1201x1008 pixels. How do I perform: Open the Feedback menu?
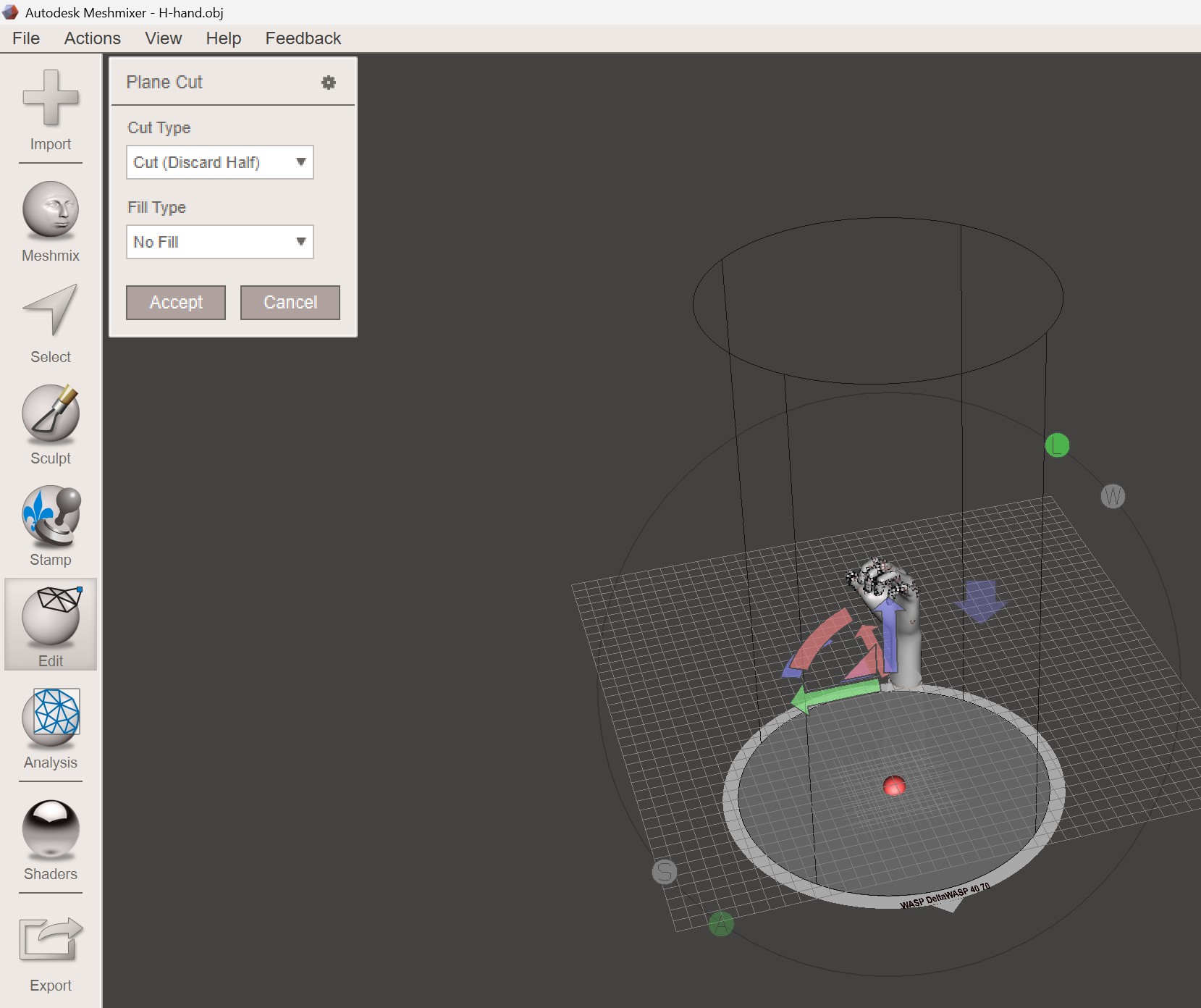pos(303,38)
